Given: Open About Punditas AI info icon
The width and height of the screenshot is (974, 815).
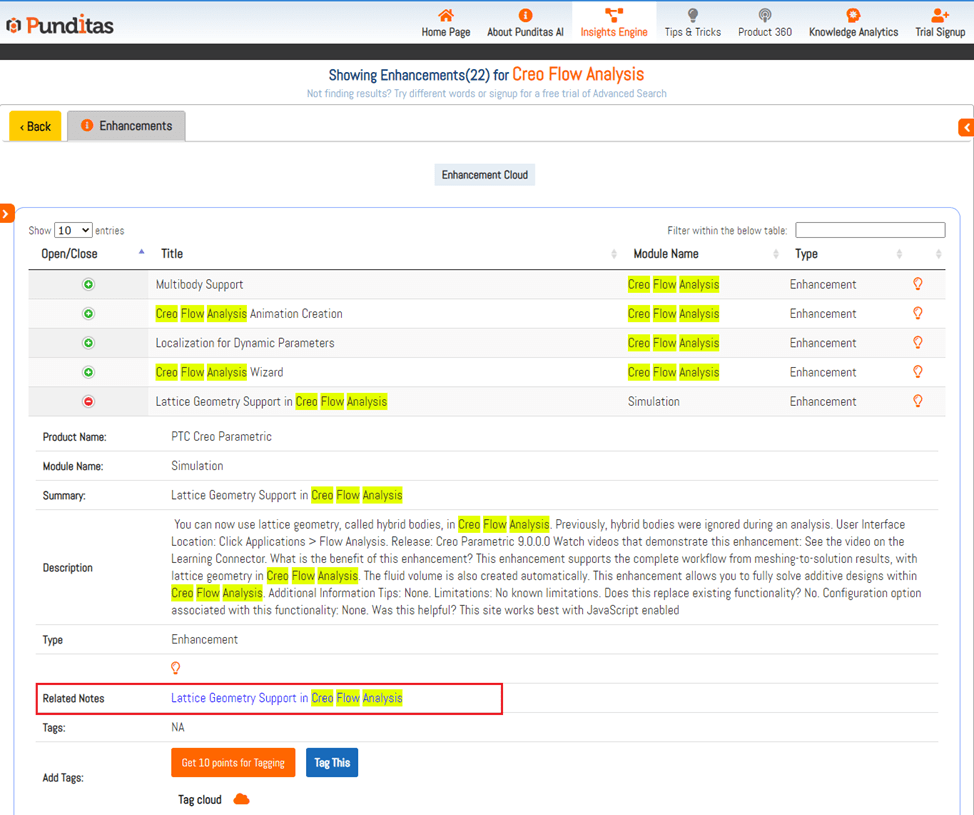Looking at the screenshot, I should tap(525, 15).
